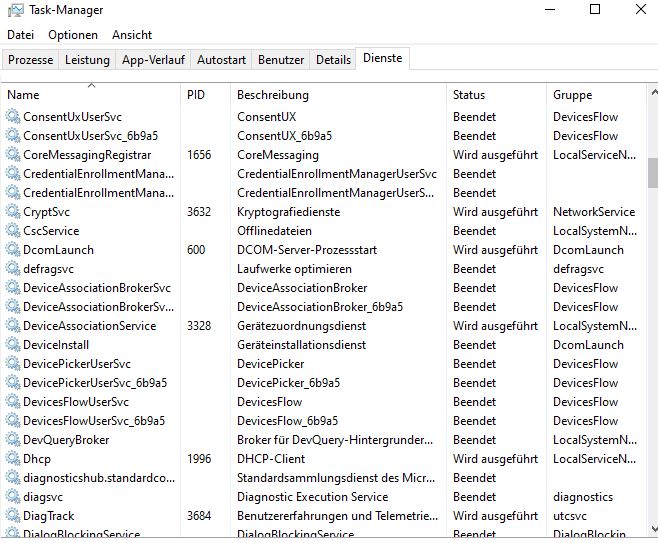Image resolution: width=658 pixels, height=543 pixels.
Task: Click the gear icon beside DcomLaunch
Action: pos(13,250)
